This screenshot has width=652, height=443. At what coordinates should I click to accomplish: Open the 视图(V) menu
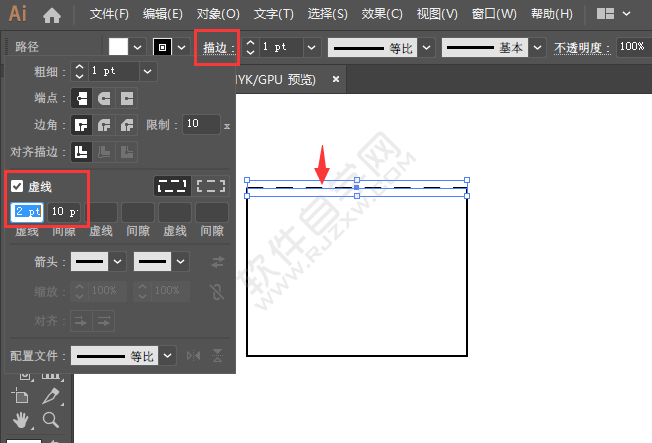pos(437,14)
